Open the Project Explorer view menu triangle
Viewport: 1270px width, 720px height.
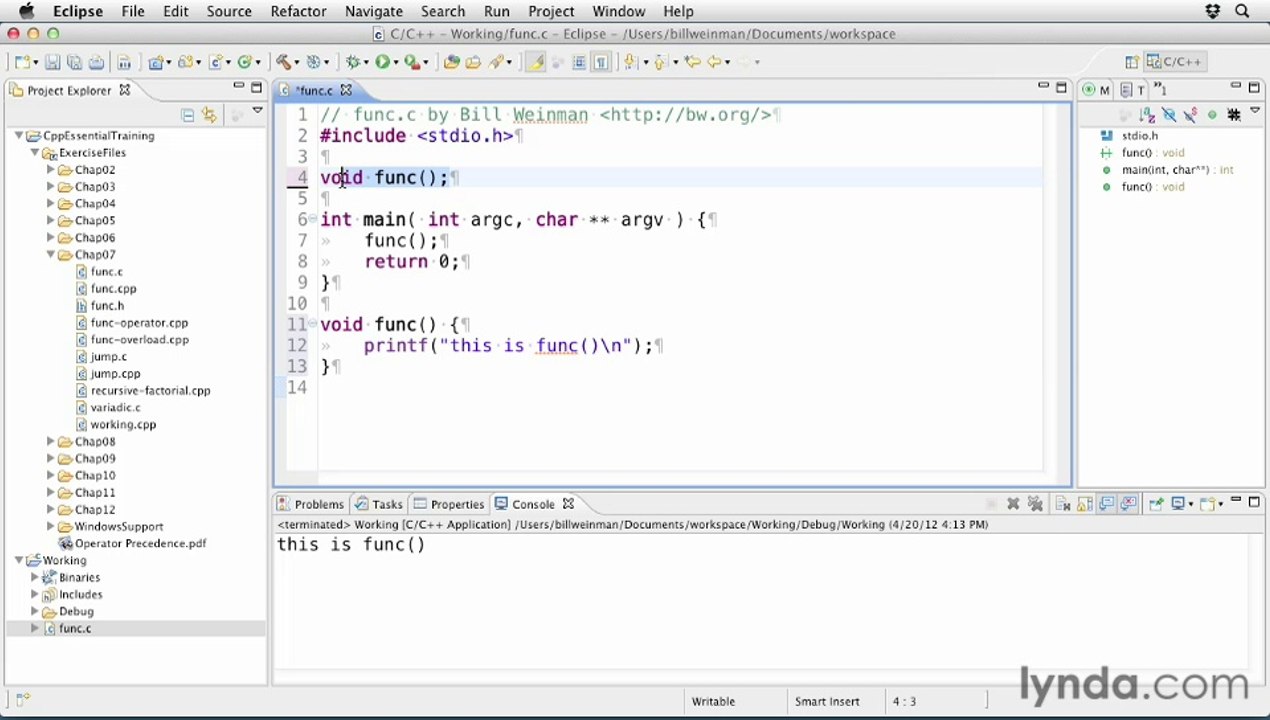click(x=257, y=111)
